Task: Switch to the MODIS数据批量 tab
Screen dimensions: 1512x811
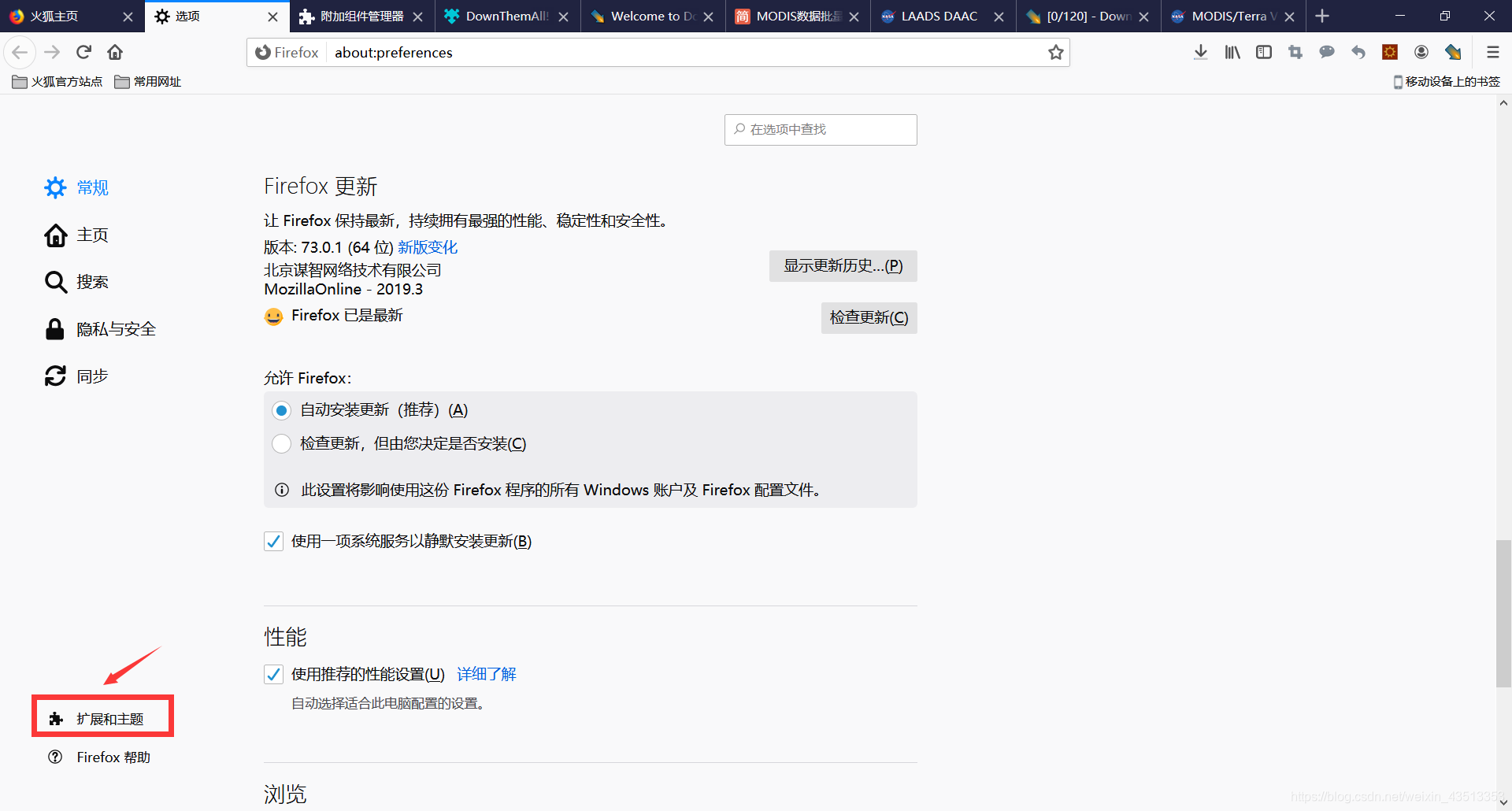Action: (x=798, y=16)
